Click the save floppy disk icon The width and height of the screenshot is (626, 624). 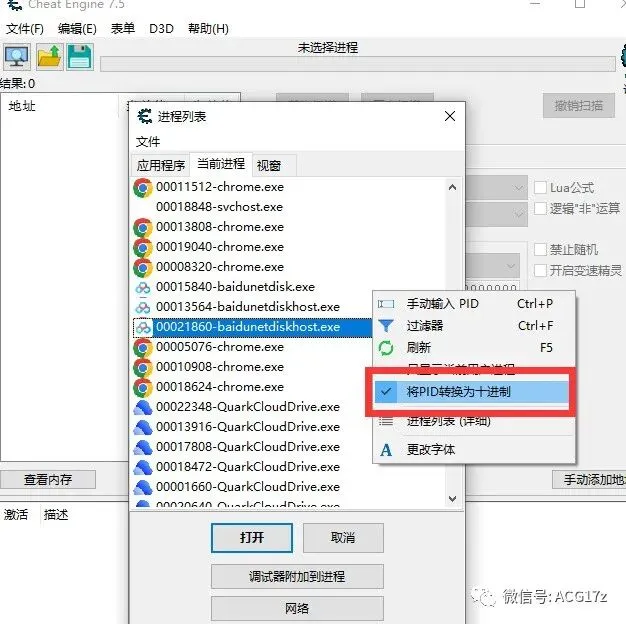(80, 57)
